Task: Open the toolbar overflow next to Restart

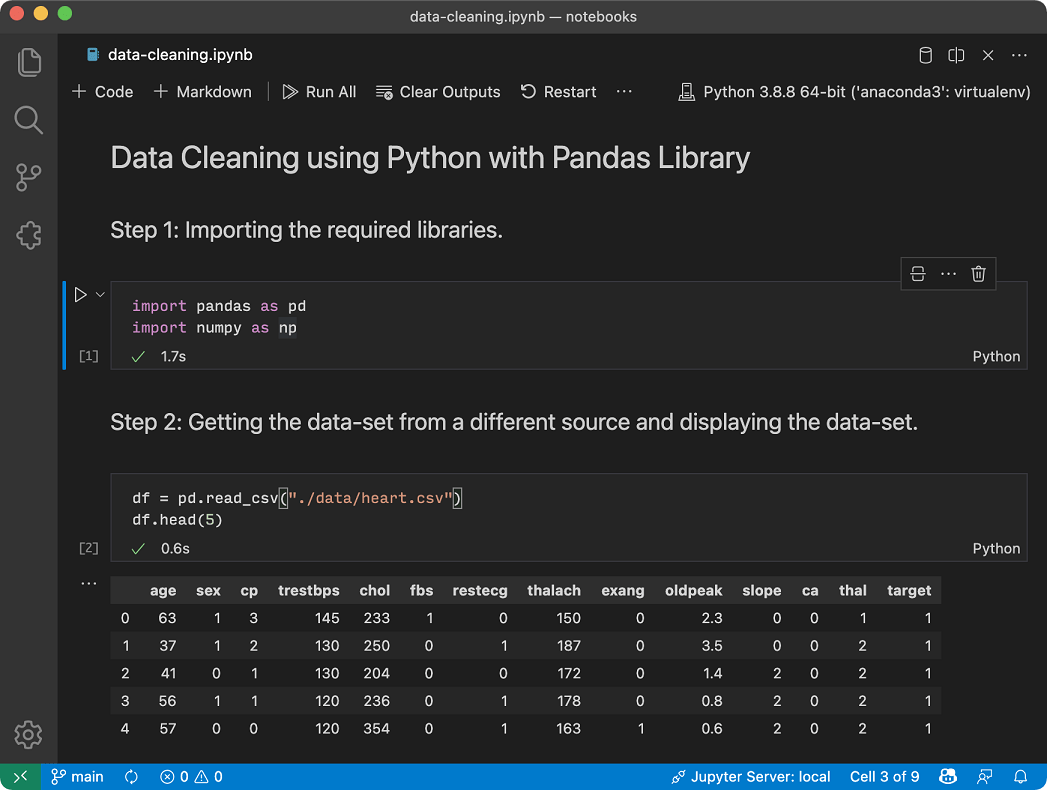Action: (624, 91)
